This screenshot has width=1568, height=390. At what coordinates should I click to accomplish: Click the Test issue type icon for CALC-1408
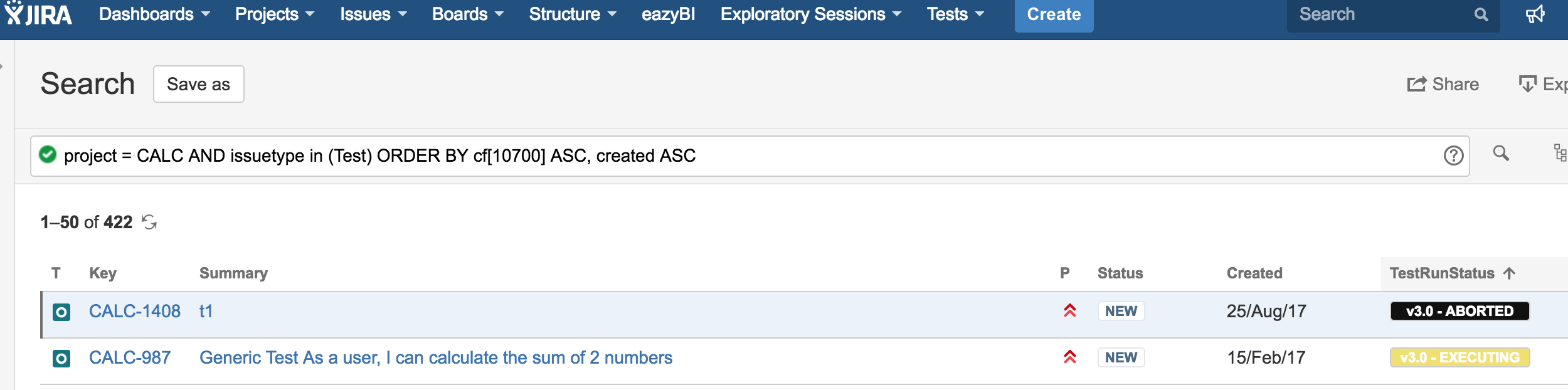(61, 312)
